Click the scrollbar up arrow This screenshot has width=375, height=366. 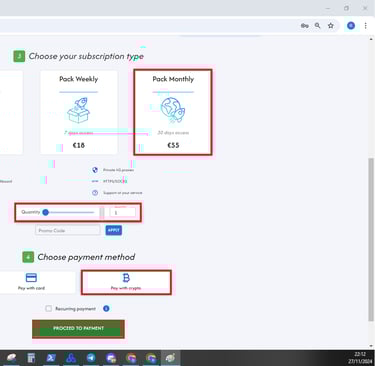371,39
